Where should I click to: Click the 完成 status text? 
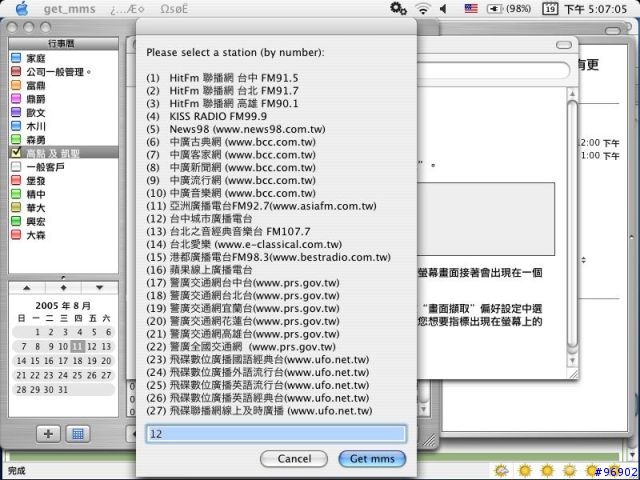pos(16,471)
